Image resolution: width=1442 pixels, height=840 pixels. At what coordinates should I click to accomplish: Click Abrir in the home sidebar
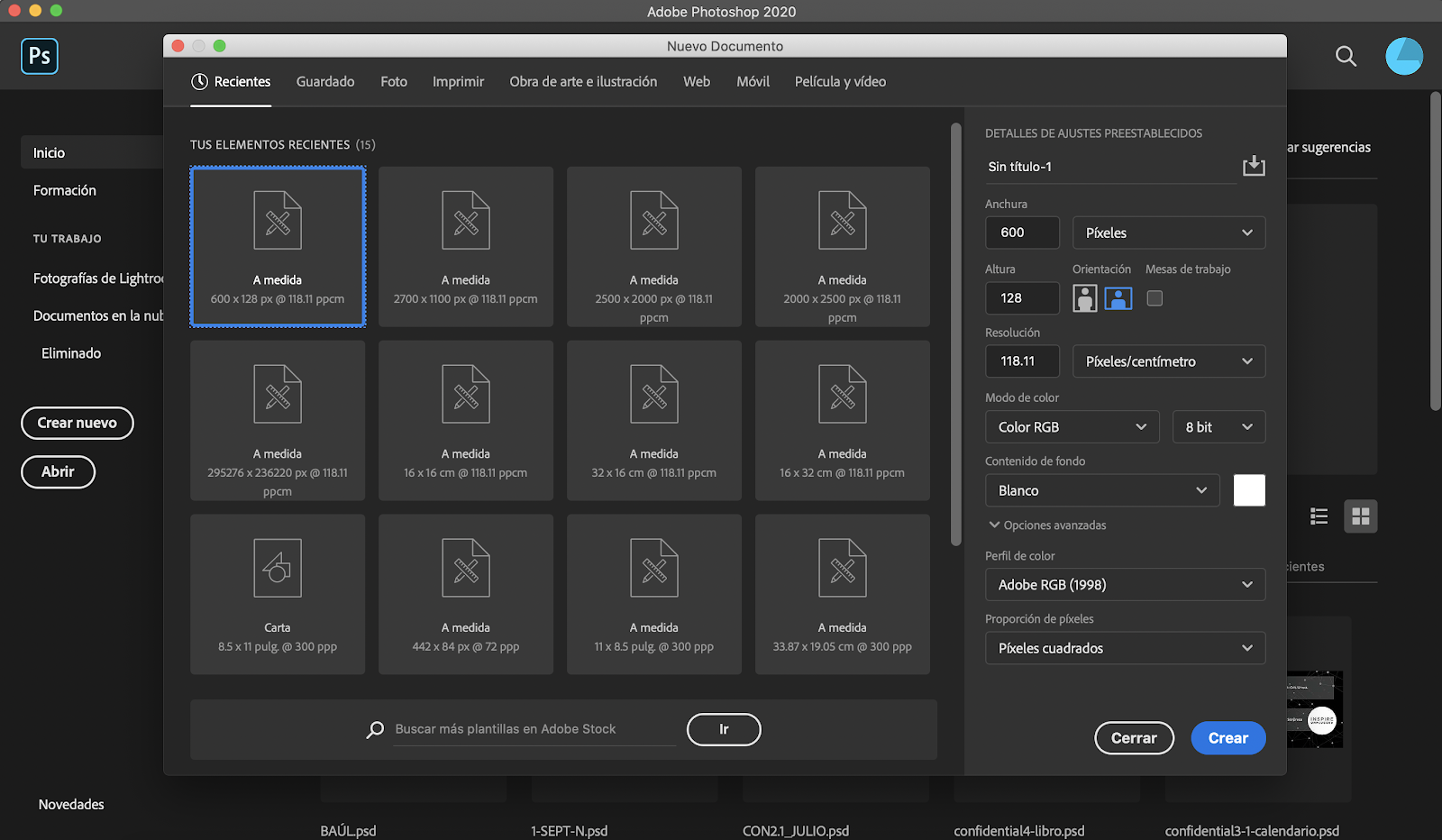(x=58, y=471)
